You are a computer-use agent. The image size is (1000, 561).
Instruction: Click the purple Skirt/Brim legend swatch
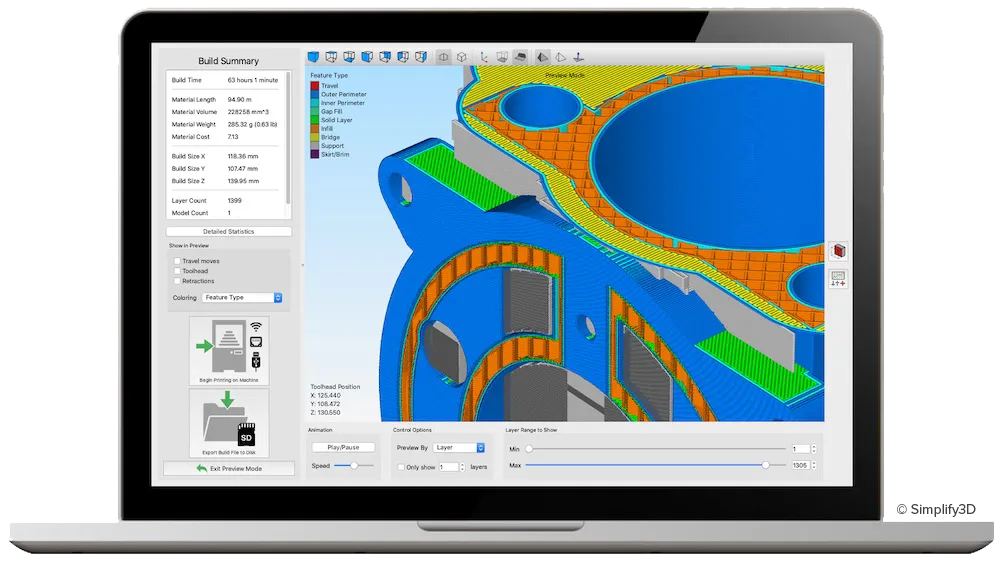point(314,154)
